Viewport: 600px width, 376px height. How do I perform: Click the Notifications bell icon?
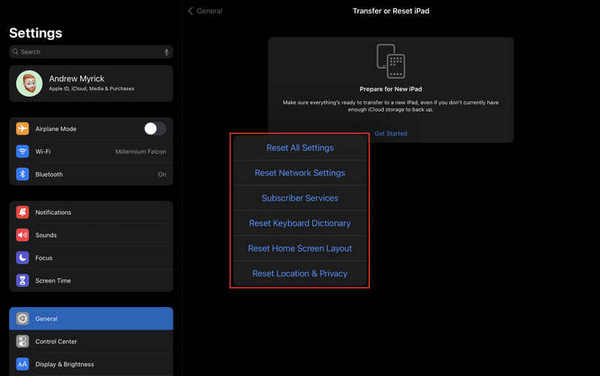(x=22, y=212)
